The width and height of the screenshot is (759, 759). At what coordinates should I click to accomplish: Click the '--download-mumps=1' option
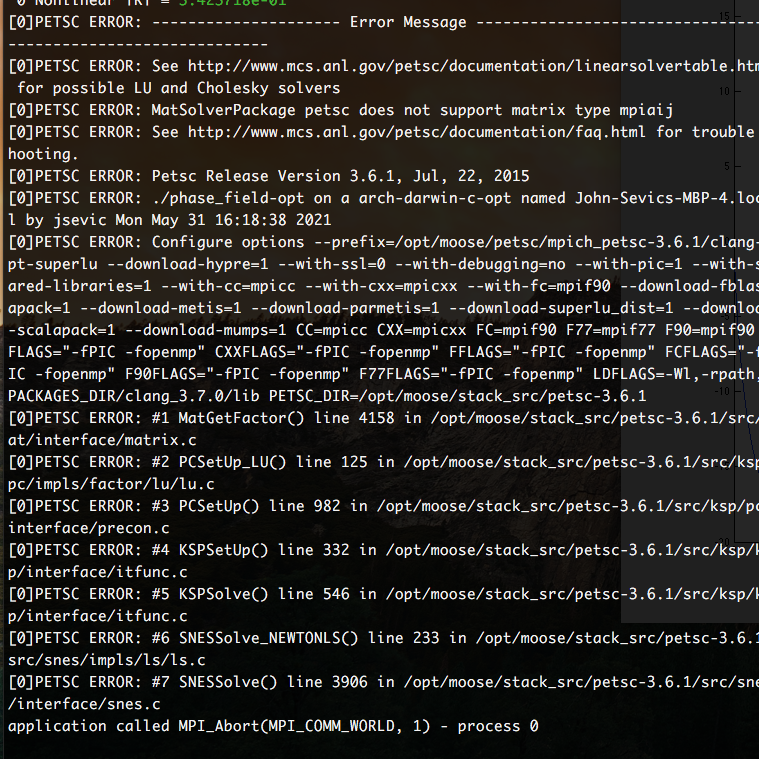point(205,330)
